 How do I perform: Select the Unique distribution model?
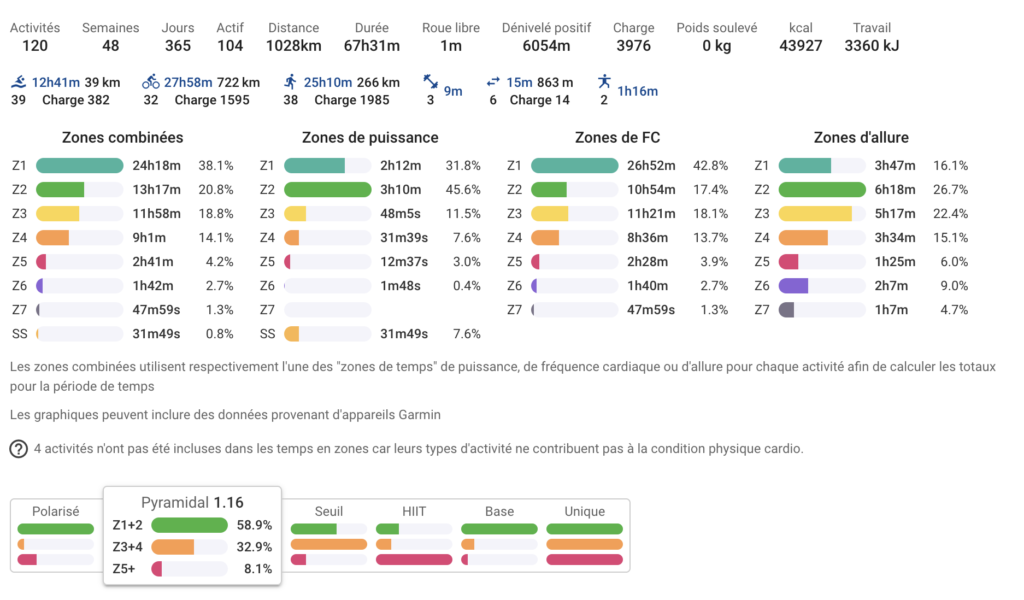(584, 511)
